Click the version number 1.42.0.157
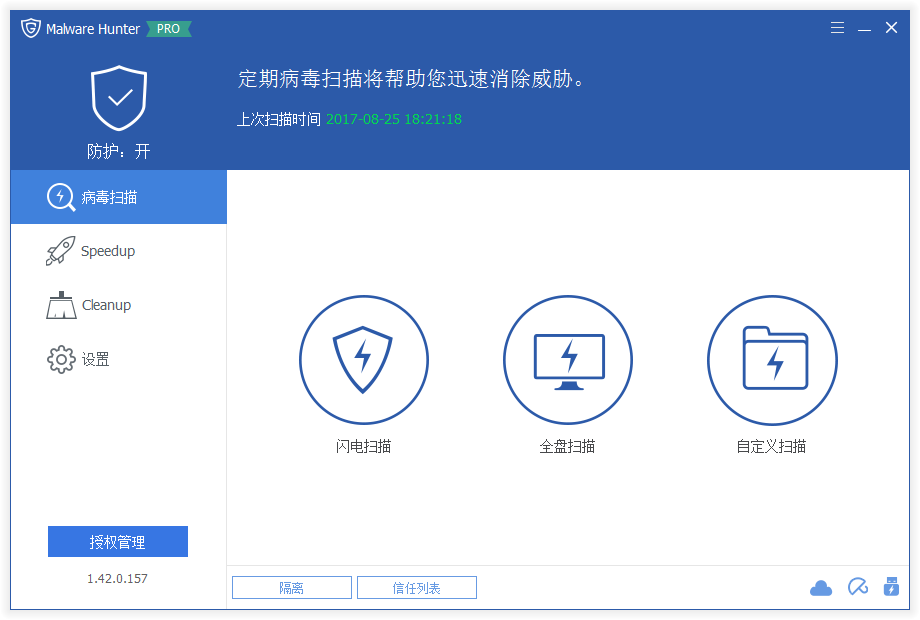Viewport: 920px width, 620px height. click(x=118, y=576)
